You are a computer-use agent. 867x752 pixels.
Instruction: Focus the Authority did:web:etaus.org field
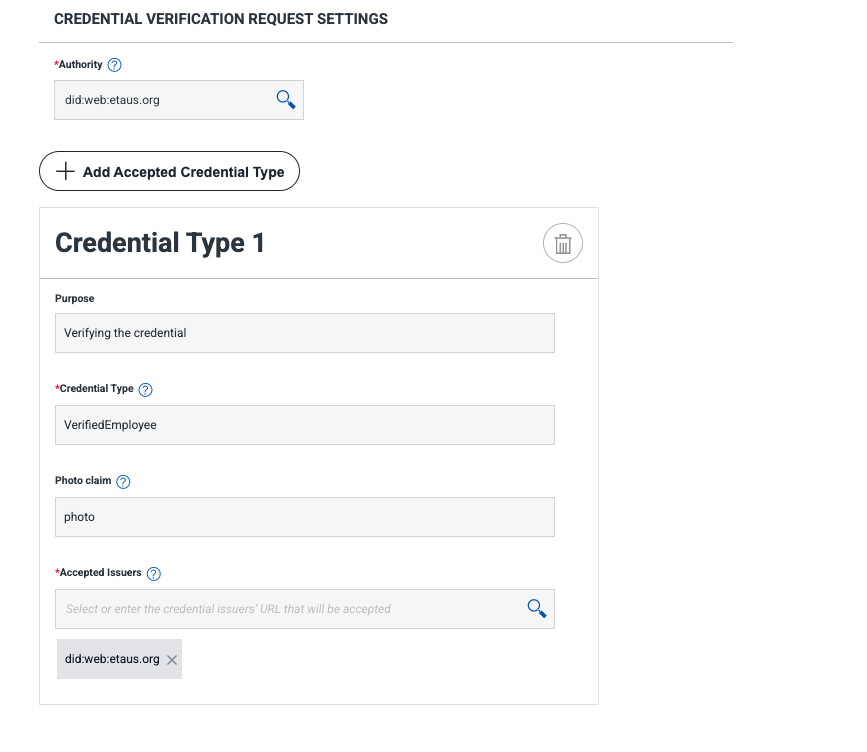point(160,100)
